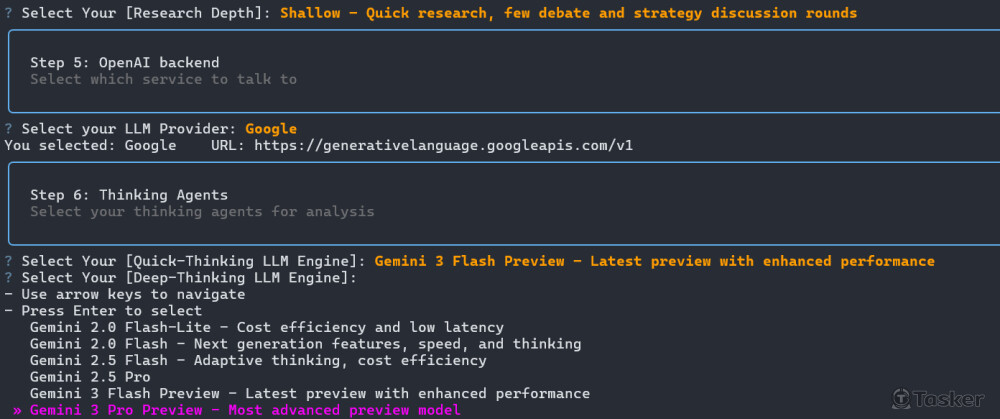
Task: Click the question mark before LLM Provider prompt
Action: click(x=8, y=129)
